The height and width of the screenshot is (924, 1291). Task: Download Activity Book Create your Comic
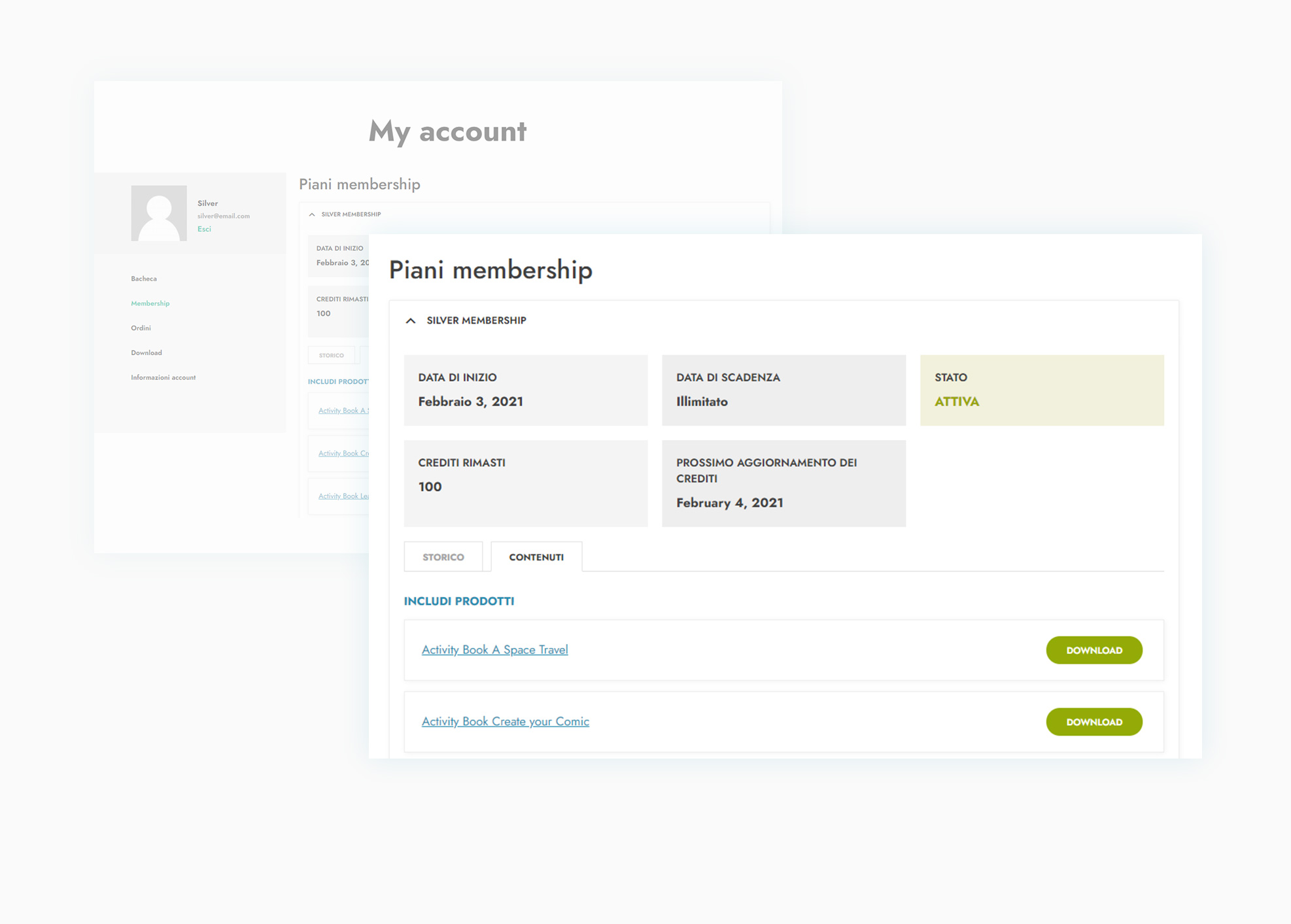(x=1093, y=722)
